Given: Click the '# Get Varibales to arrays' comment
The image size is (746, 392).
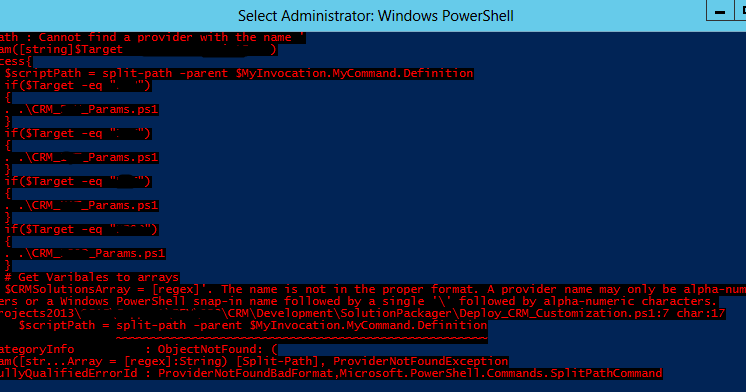Looking at the screenshot, I should 92,277.
